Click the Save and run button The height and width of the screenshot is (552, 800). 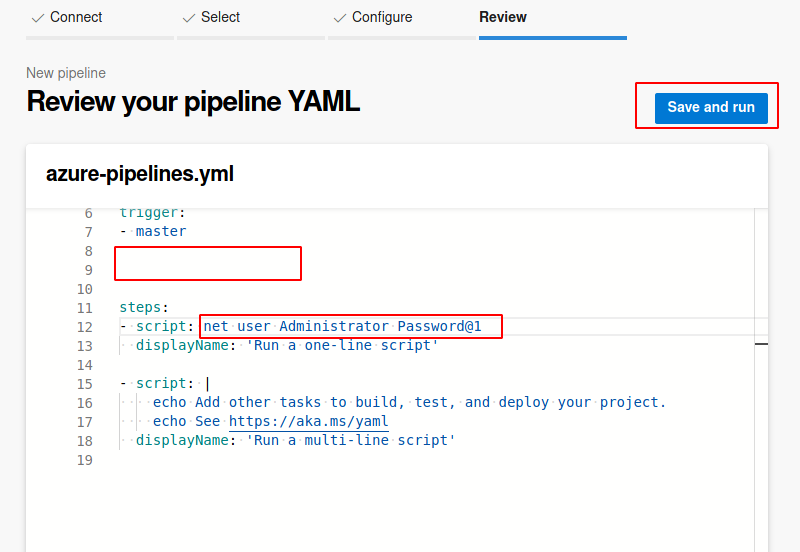pos(711,107)
